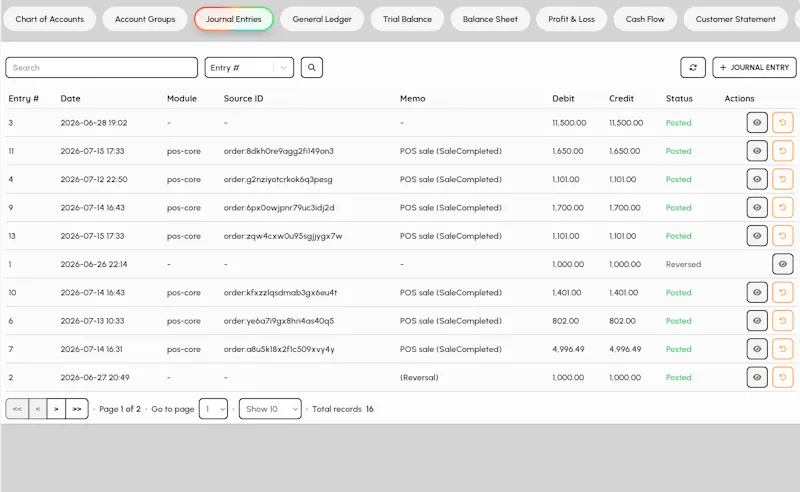800x492 pixels.
Task: Click the Status column header
Action: [679, 99]
